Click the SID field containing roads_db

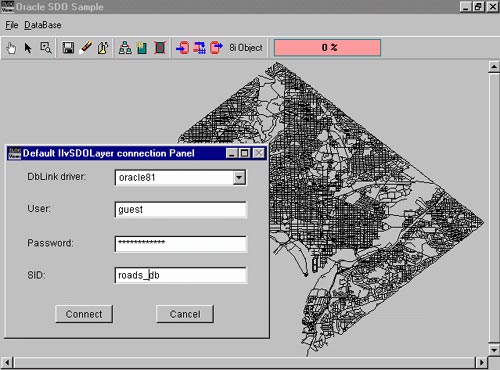(180, 275)
